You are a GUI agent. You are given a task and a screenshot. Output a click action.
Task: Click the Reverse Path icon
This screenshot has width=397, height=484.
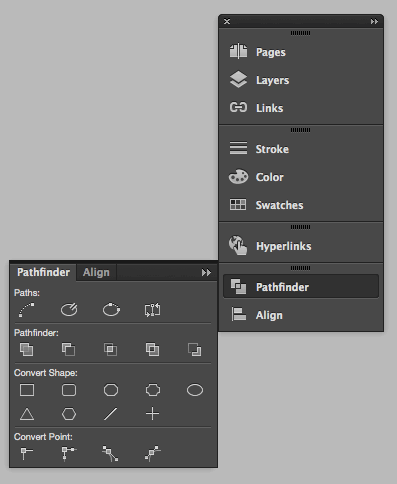(153, 310)
